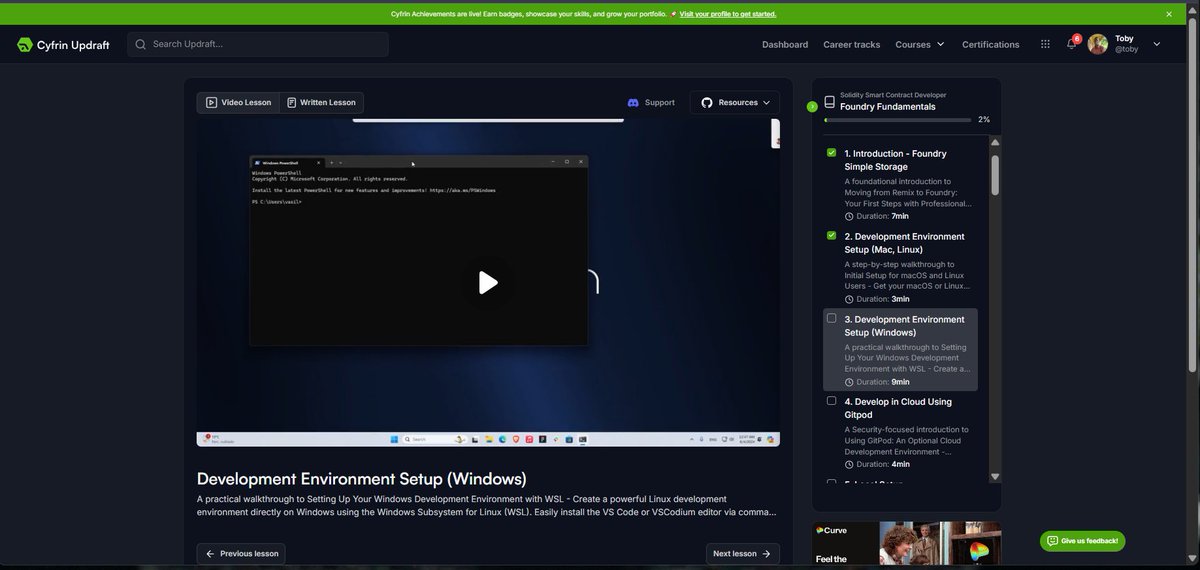Click the Solidity Smart Contract Developer label
Image resolution: width=1200 pixels, height=570 pixels.
pos(893,95)
